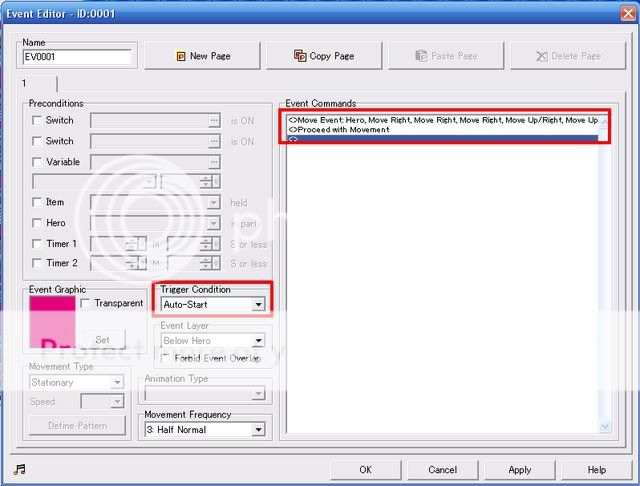
Task: Click the scroll up arrow in Event Commands
Action: 604,120
